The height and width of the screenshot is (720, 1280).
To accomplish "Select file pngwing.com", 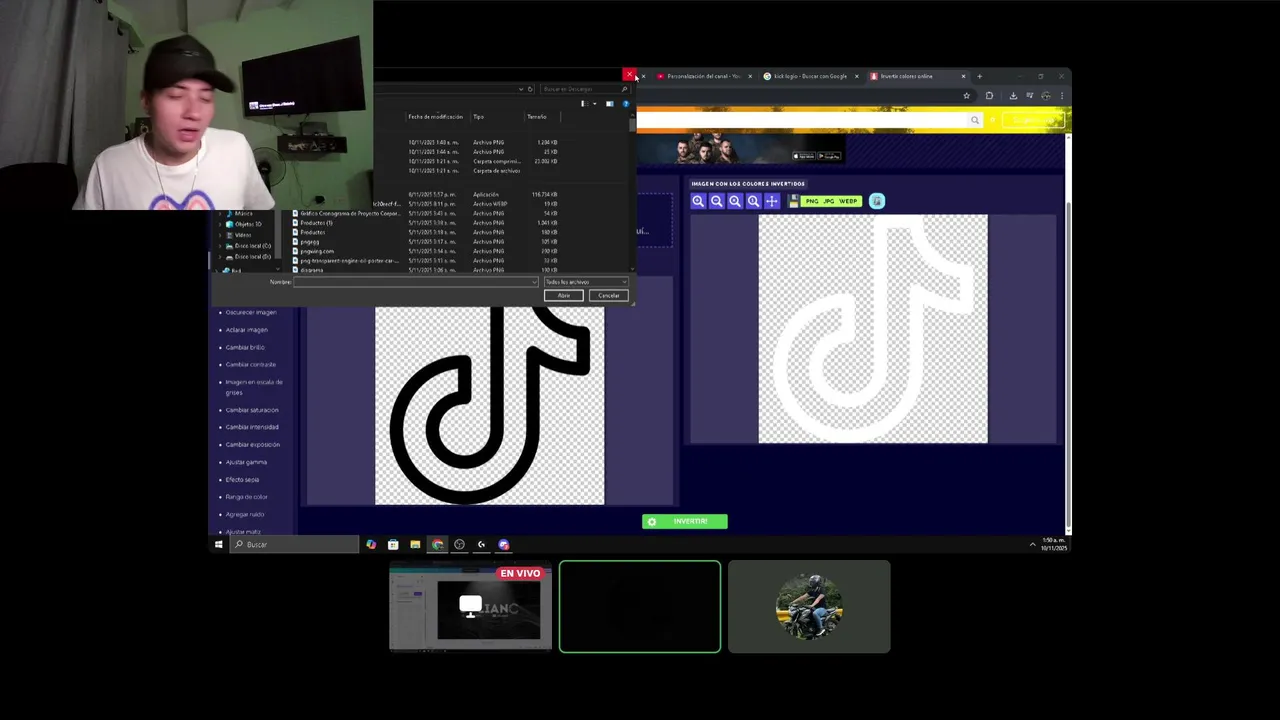I will click(317, 251).
